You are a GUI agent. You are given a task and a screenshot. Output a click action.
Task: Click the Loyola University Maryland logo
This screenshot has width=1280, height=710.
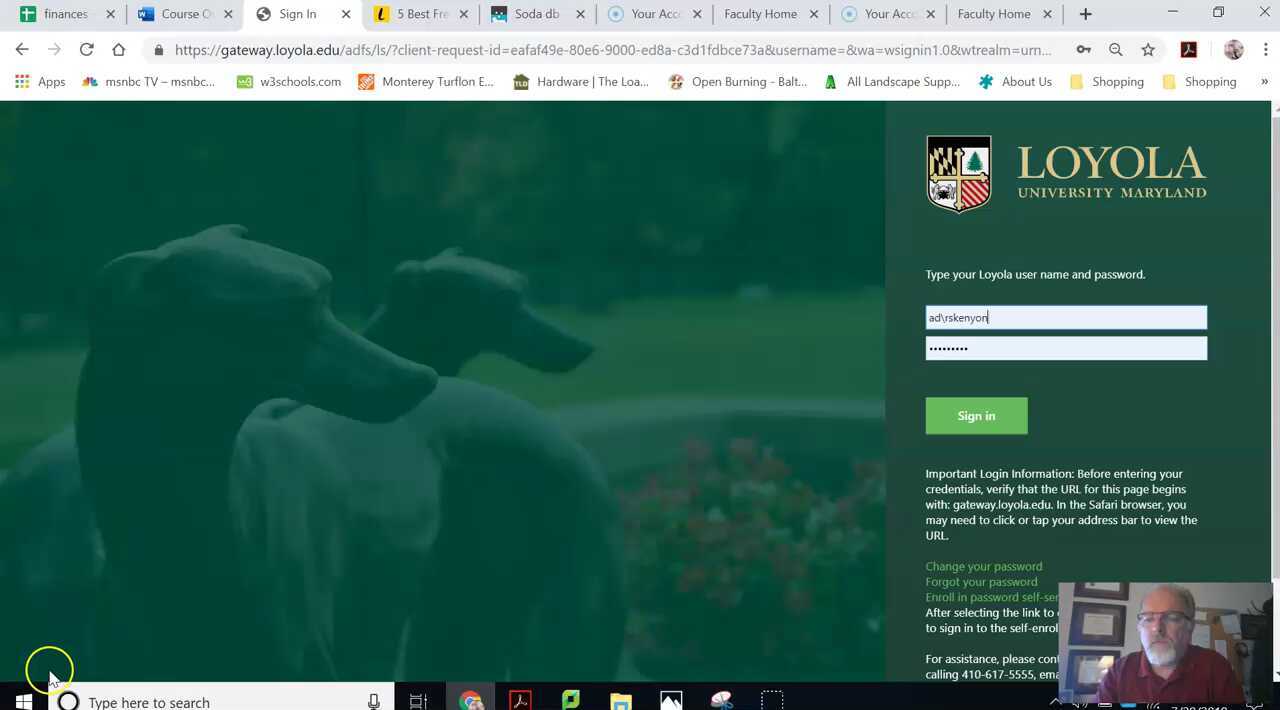tap(1066, 174)
